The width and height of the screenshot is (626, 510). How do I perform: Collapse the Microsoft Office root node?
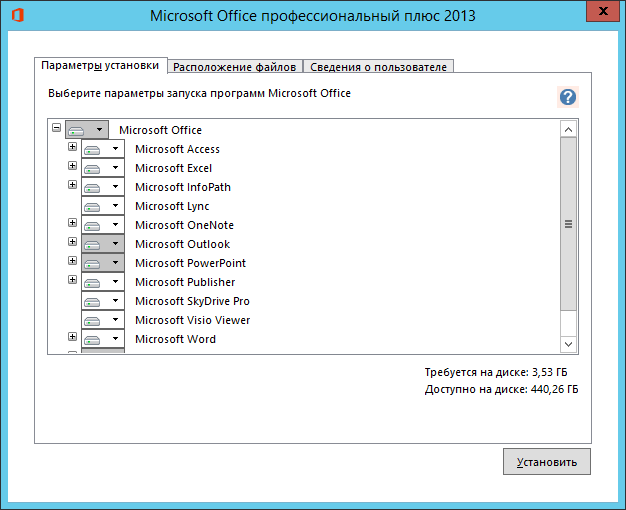coord(56,128)
